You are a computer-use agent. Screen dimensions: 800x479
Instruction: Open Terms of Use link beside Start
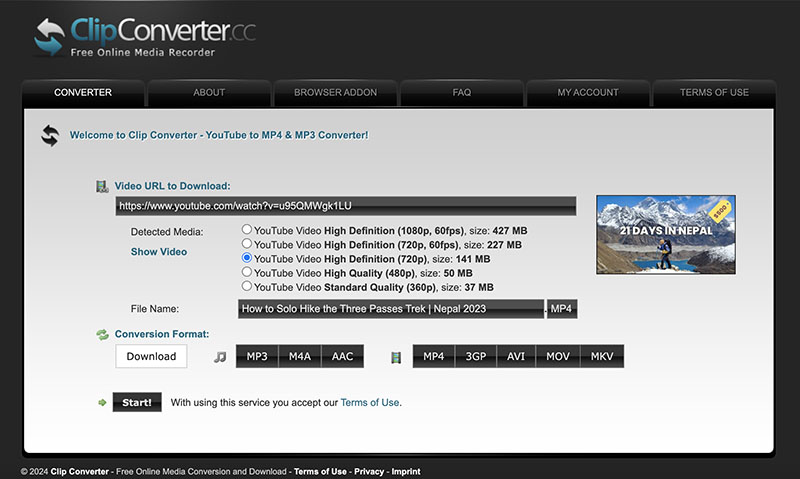(370, 402)
